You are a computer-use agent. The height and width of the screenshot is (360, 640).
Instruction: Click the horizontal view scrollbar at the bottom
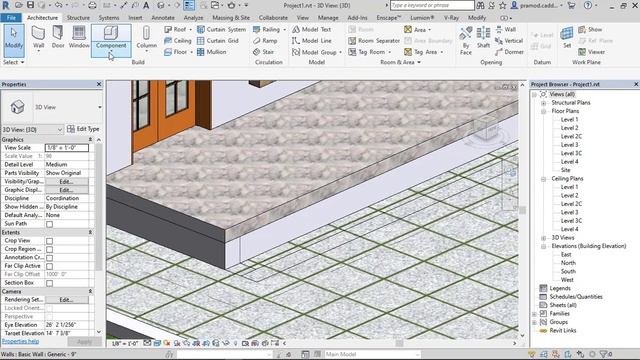[399, 343]
